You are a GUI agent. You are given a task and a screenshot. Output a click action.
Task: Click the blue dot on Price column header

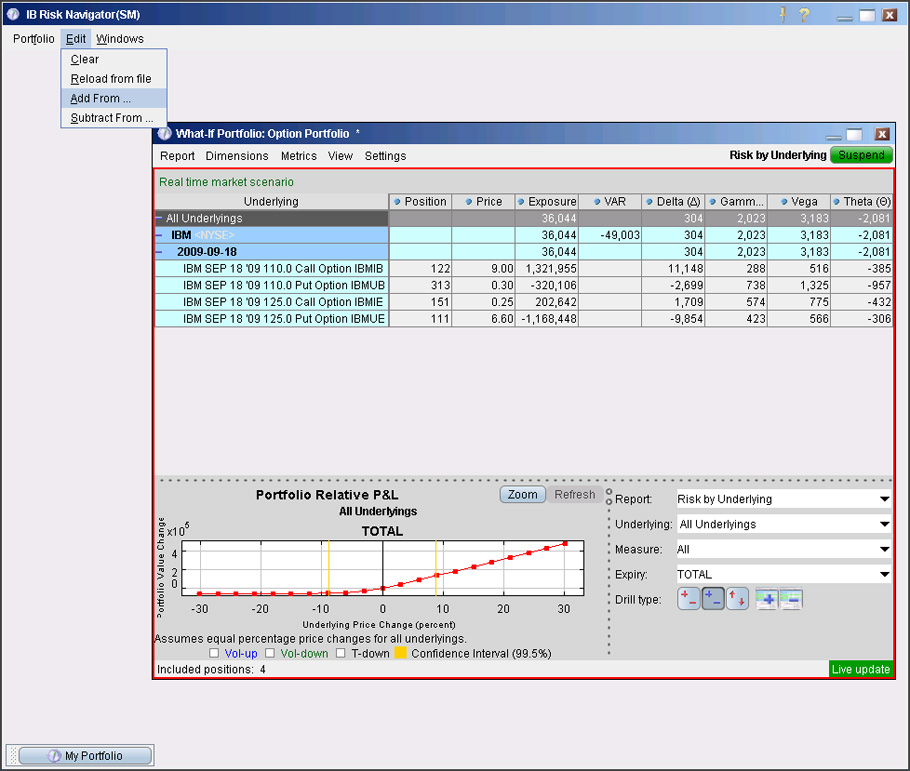(x=469, y=202)
